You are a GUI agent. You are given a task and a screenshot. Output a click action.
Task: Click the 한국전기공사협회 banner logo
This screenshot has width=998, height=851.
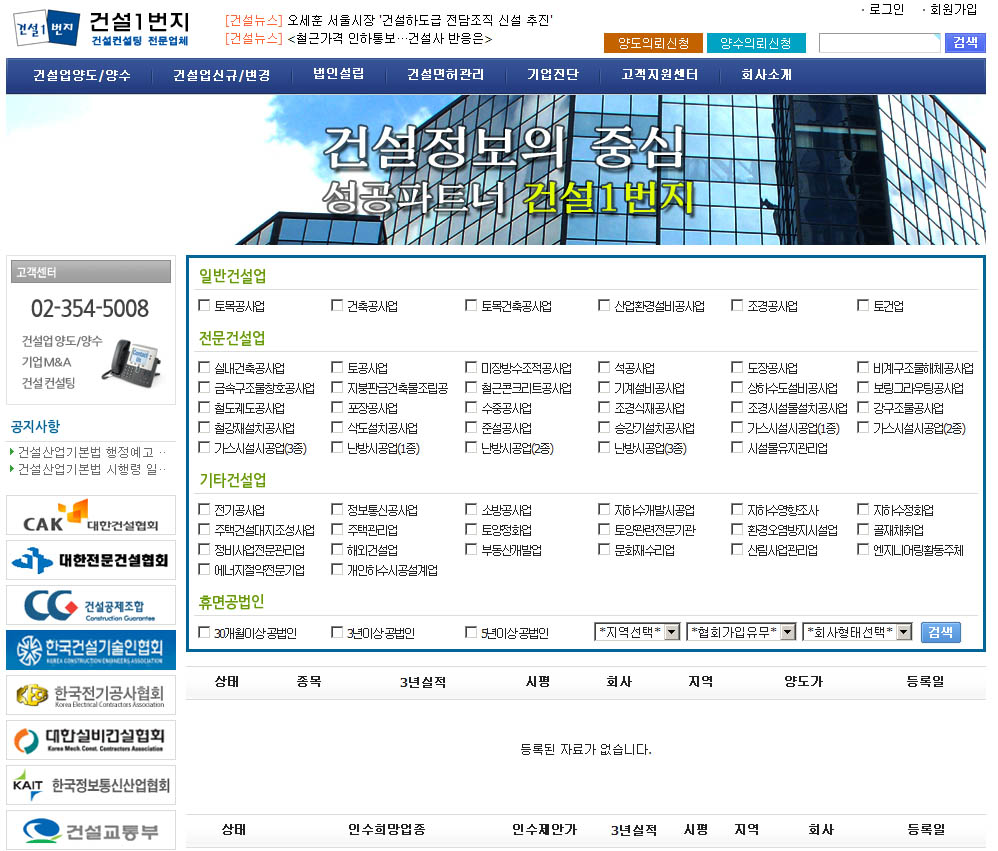tap(91, 695)
